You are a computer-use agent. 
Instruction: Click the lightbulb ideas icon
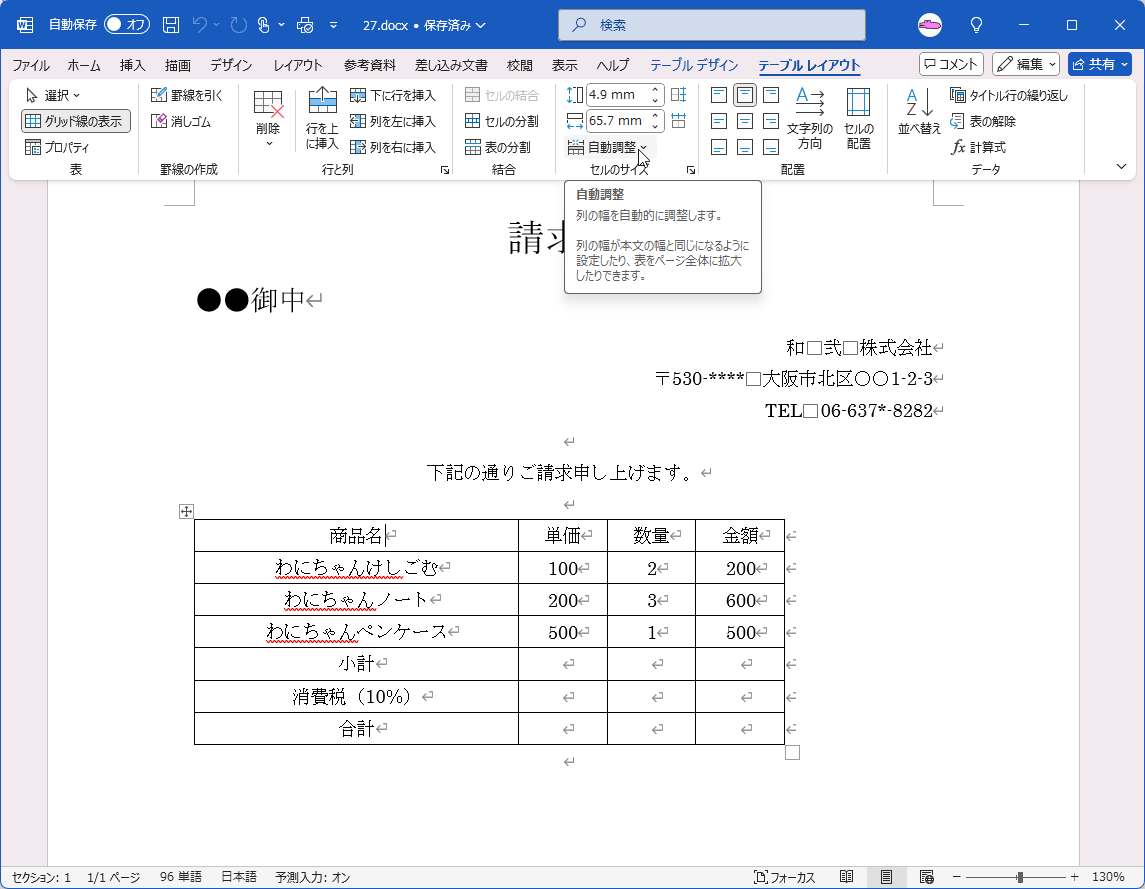pyautogui.click(x=976, y=25)
